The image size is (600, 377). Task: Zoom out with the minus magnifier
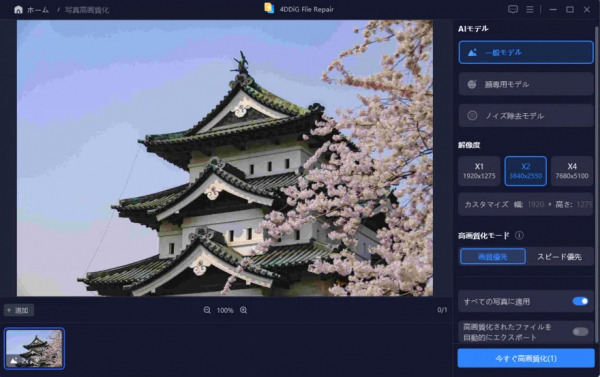[x=207, y=310]
